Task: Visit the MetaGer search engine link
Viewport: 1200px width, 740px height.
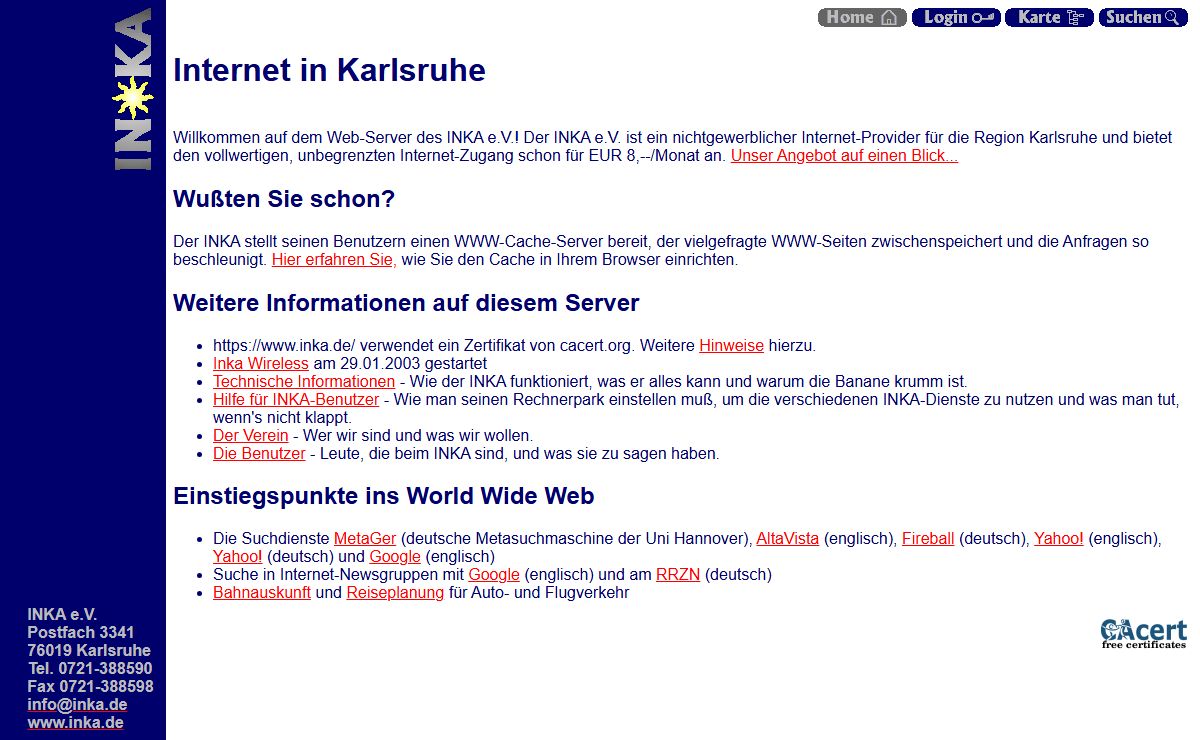Action: tap(365, 539)
